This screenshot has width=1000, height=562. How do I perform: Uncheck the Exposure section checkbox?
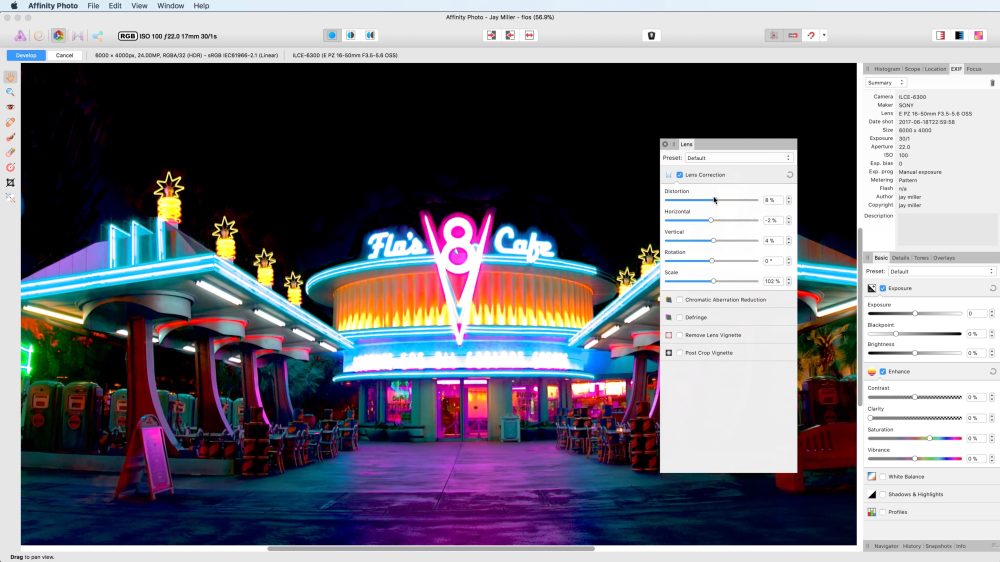[883, 288]
